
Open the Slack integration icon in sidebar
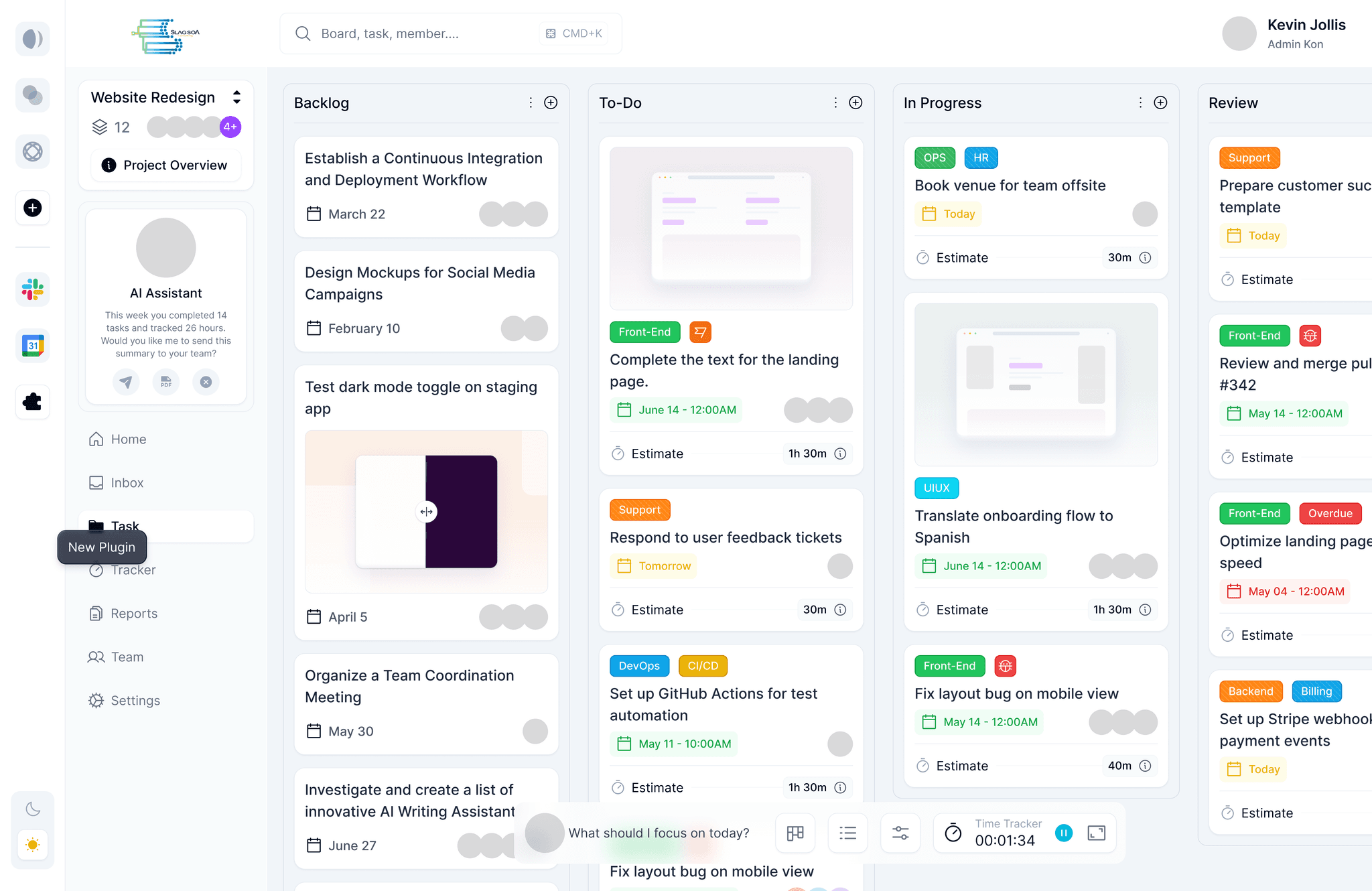coord(31,289)
